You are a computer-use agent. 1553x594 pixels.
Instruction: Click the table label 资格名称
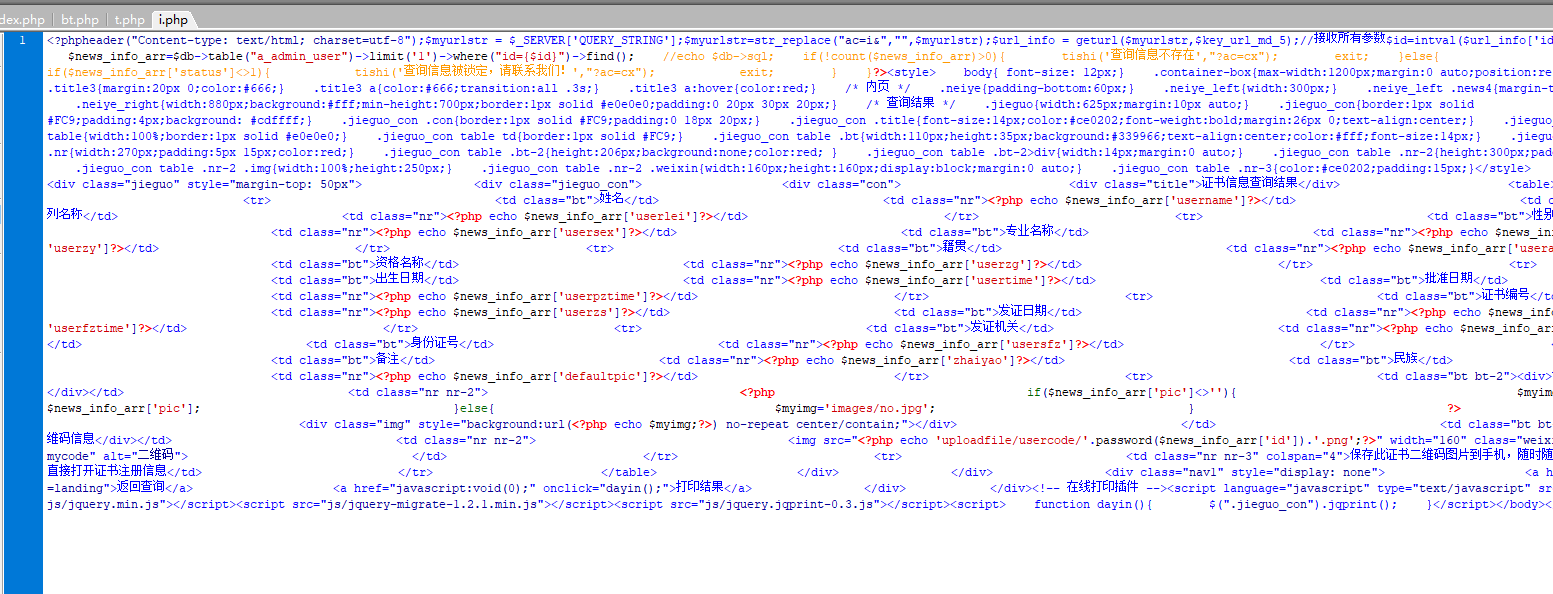coord(399,264)
